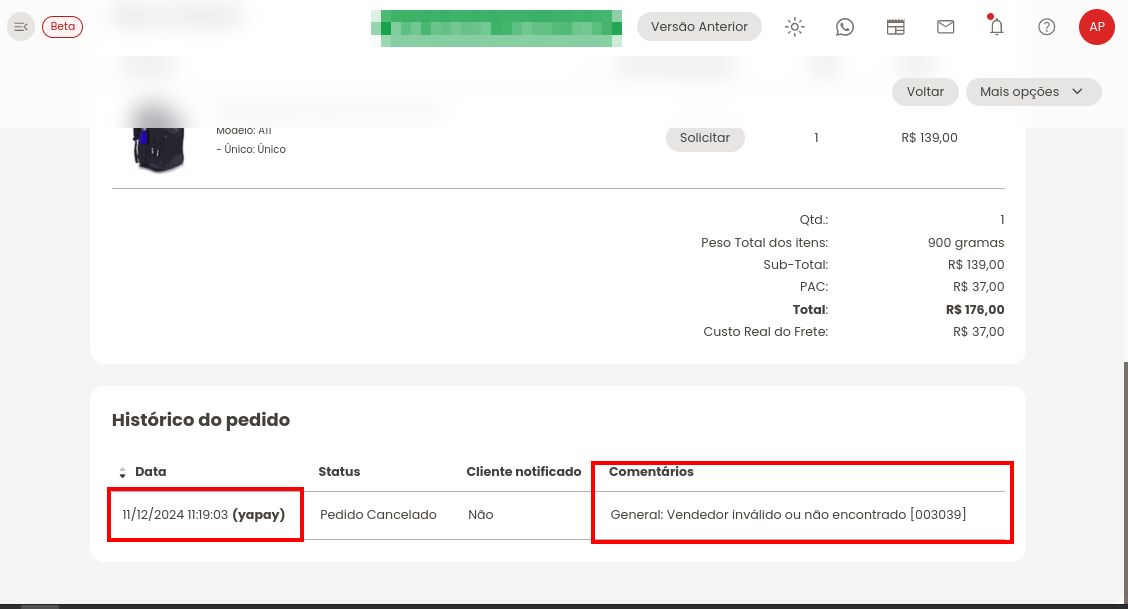Image resolution: width=1128 pixels, height=609 pixels.
Task: Open notifications bell icon
Action: 996,27
